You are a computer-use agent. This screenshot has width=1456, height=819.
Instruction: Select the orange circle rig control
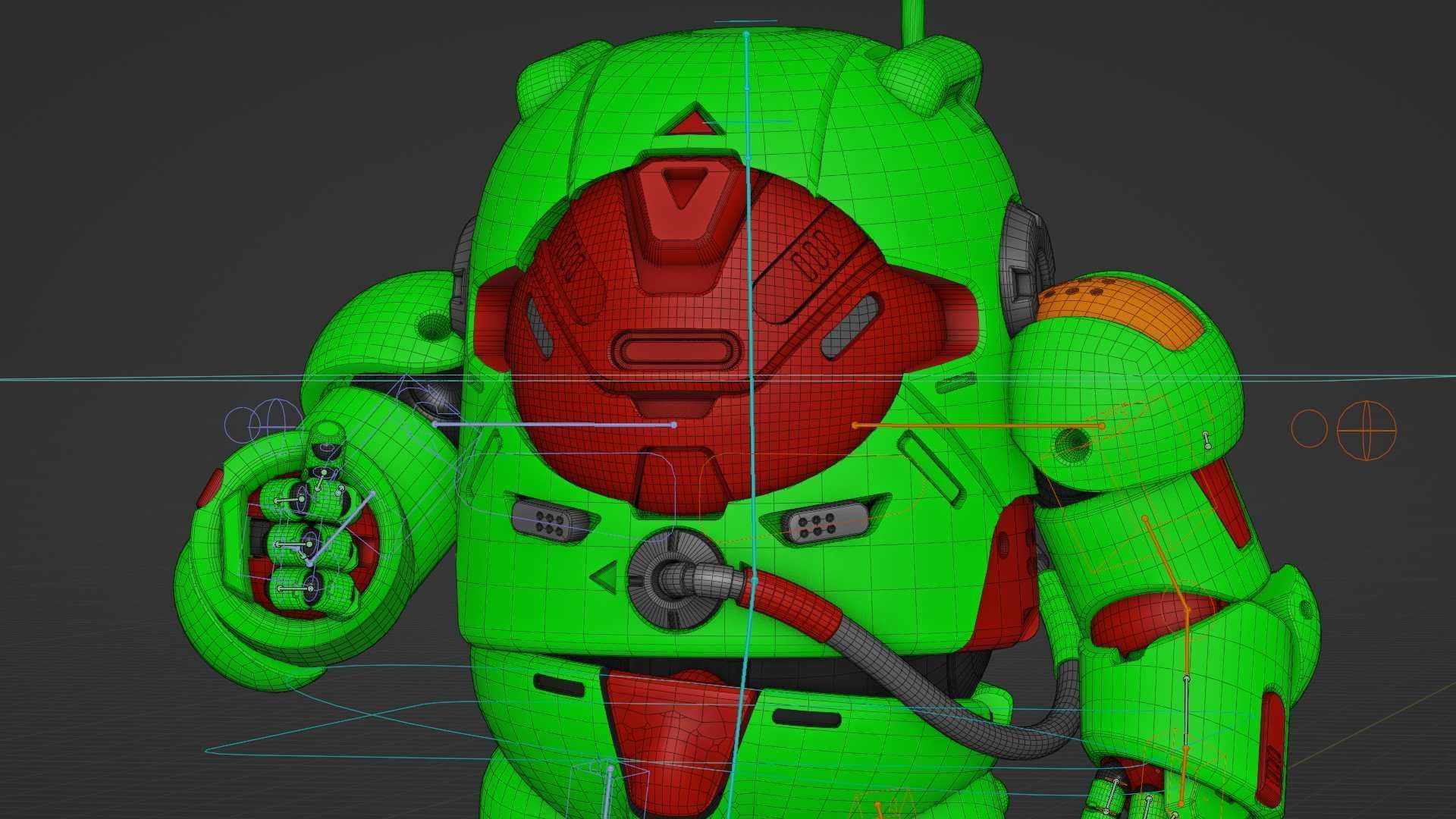(1309, 428)
